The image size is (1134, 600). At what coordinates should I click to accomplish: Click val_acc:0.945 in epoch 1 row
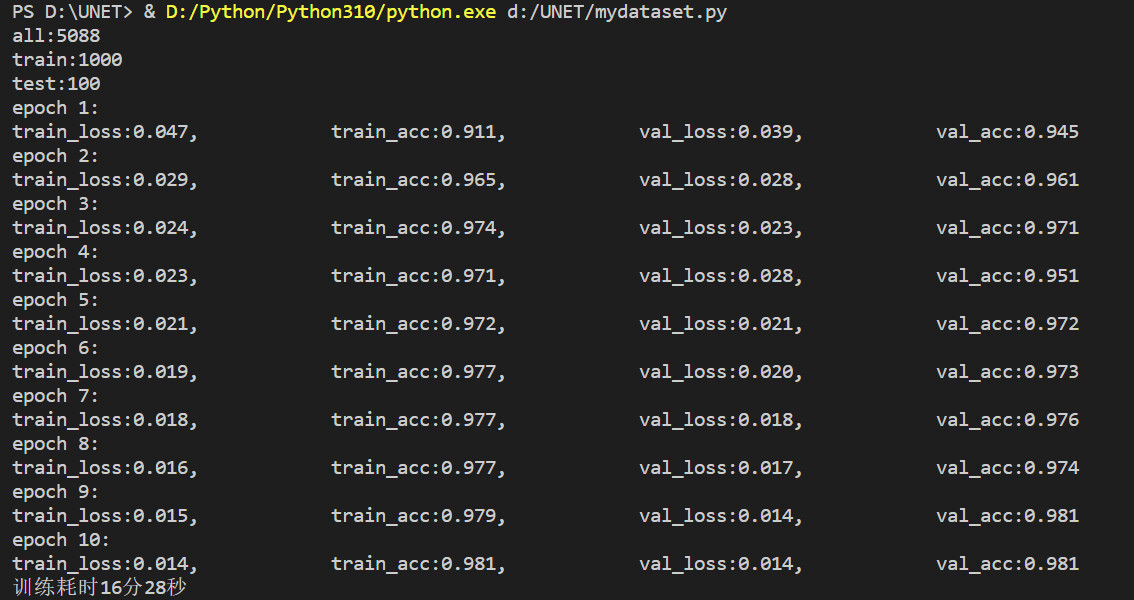[1007, 132]
